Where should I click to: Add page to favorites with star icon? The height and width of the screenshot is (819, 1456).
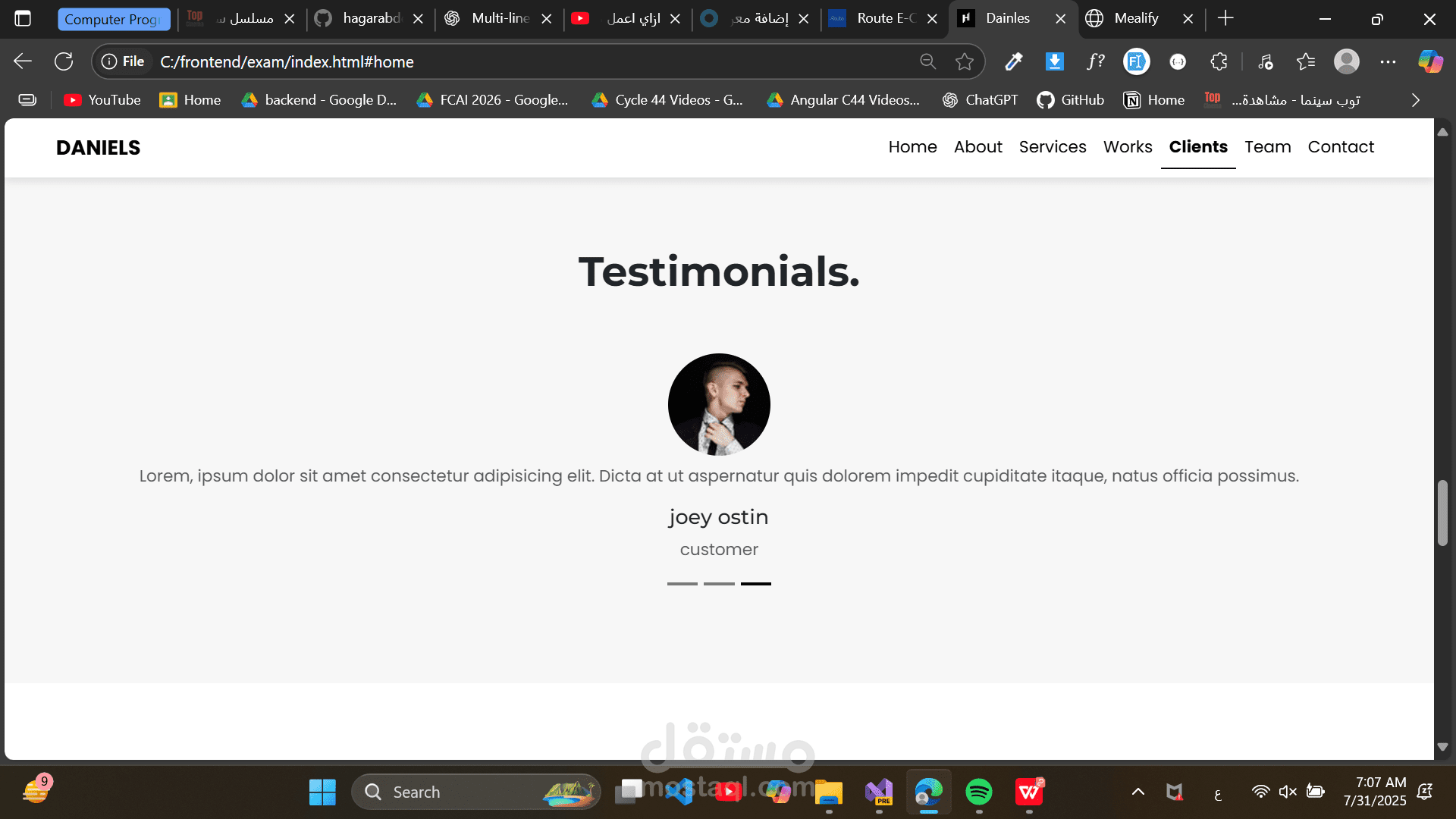tap(964, 61)
